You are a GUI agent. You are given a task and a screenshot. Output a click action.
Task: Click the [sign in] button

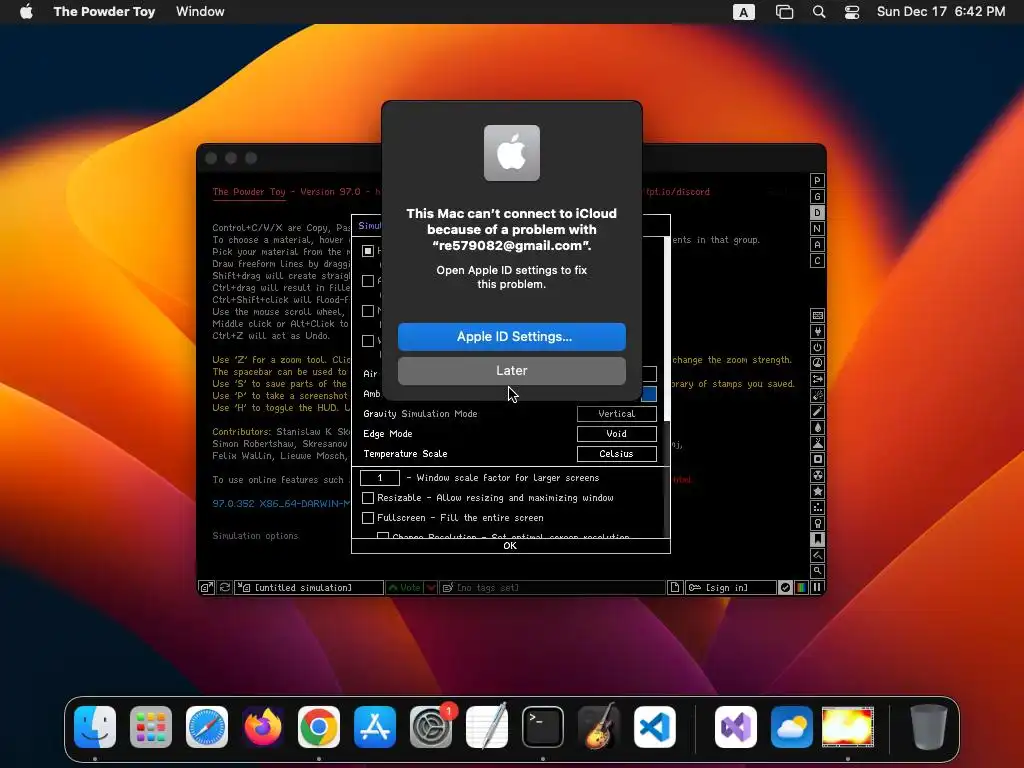click(x=731, y=588)
